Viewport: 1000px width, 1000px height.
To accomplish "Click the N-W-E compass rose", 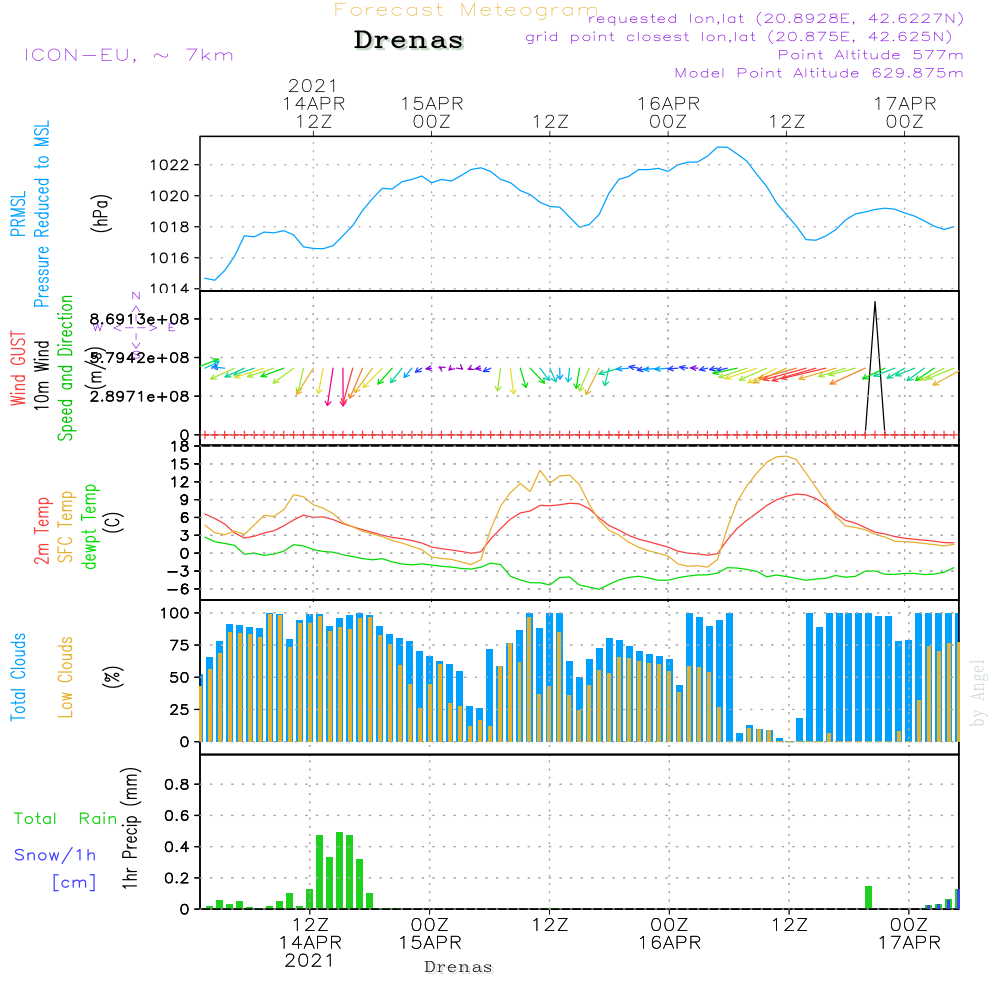I will click(x=135, y=326).
